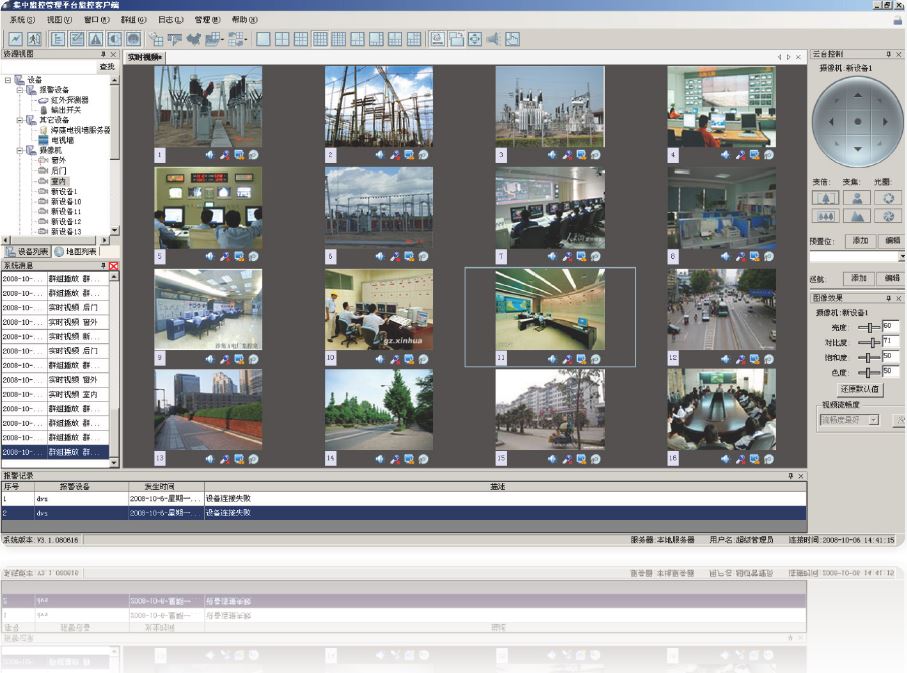Toggle the pin on 报警记录 panel

pyautogui.click(x=789, y=476)
